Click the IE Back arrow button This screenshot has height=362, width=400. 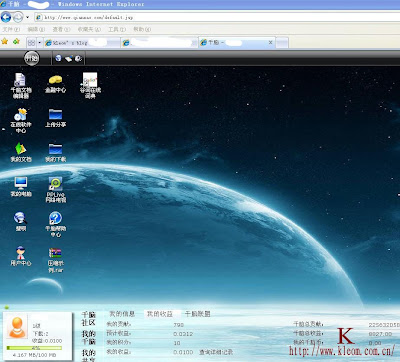click(x=6, y=17)
